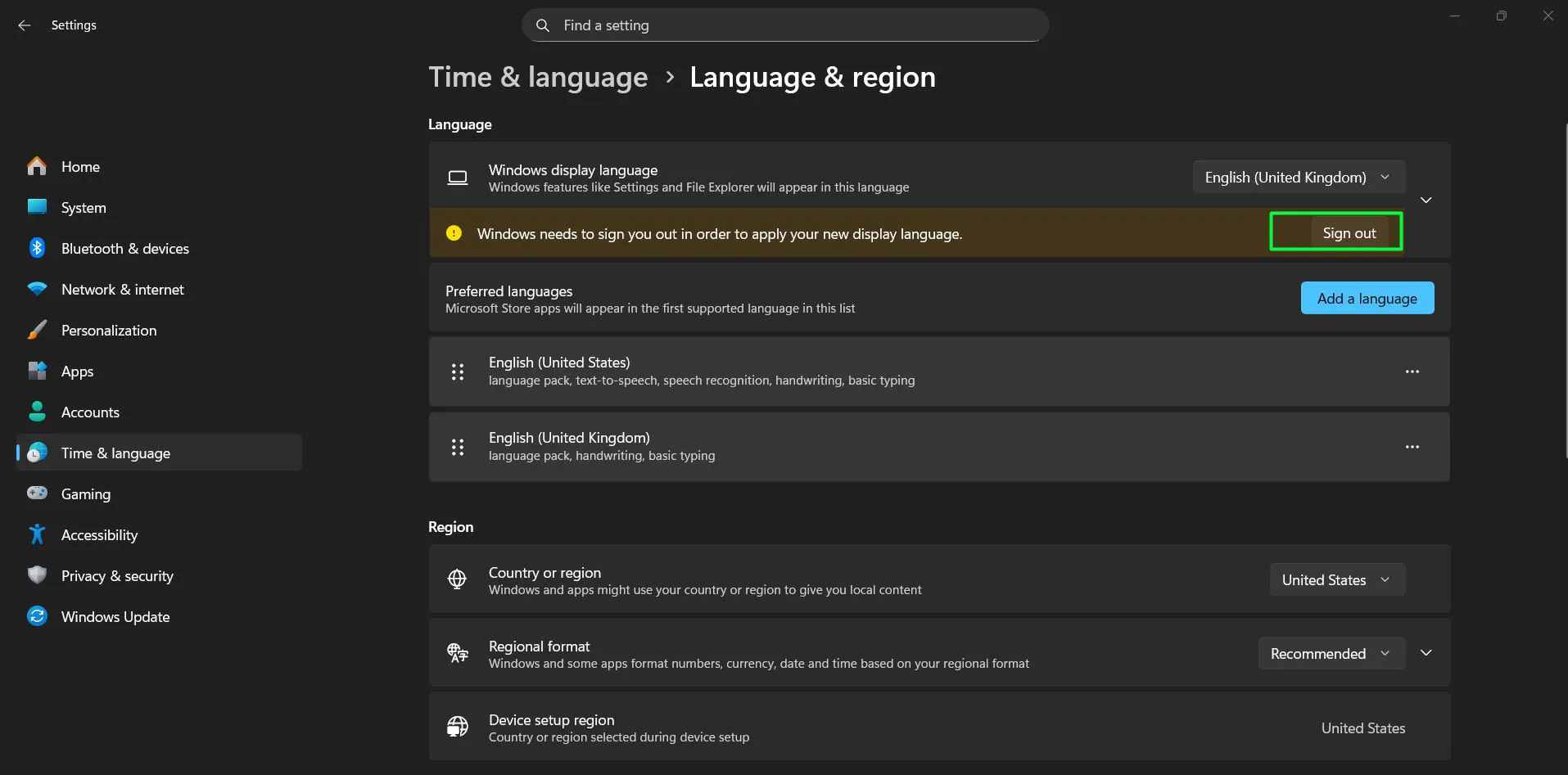This screenshot has height=775, width=1568.
Task: Open the Windows display language dropdown
Action: coord(1298,177)
